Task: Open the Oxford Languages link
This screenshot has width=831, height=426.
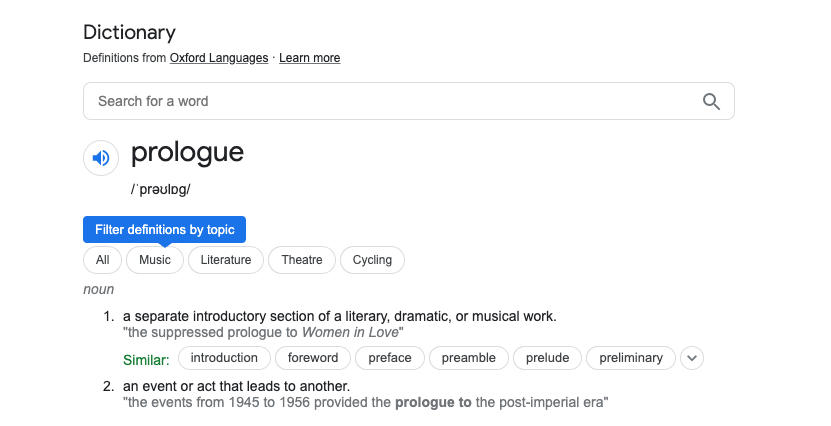Action: click(x=219, y=58)
